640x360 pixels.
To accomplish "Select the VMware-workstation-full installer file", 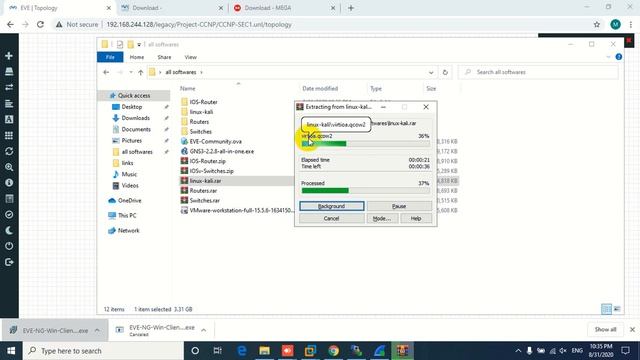I will click(241, 210).
